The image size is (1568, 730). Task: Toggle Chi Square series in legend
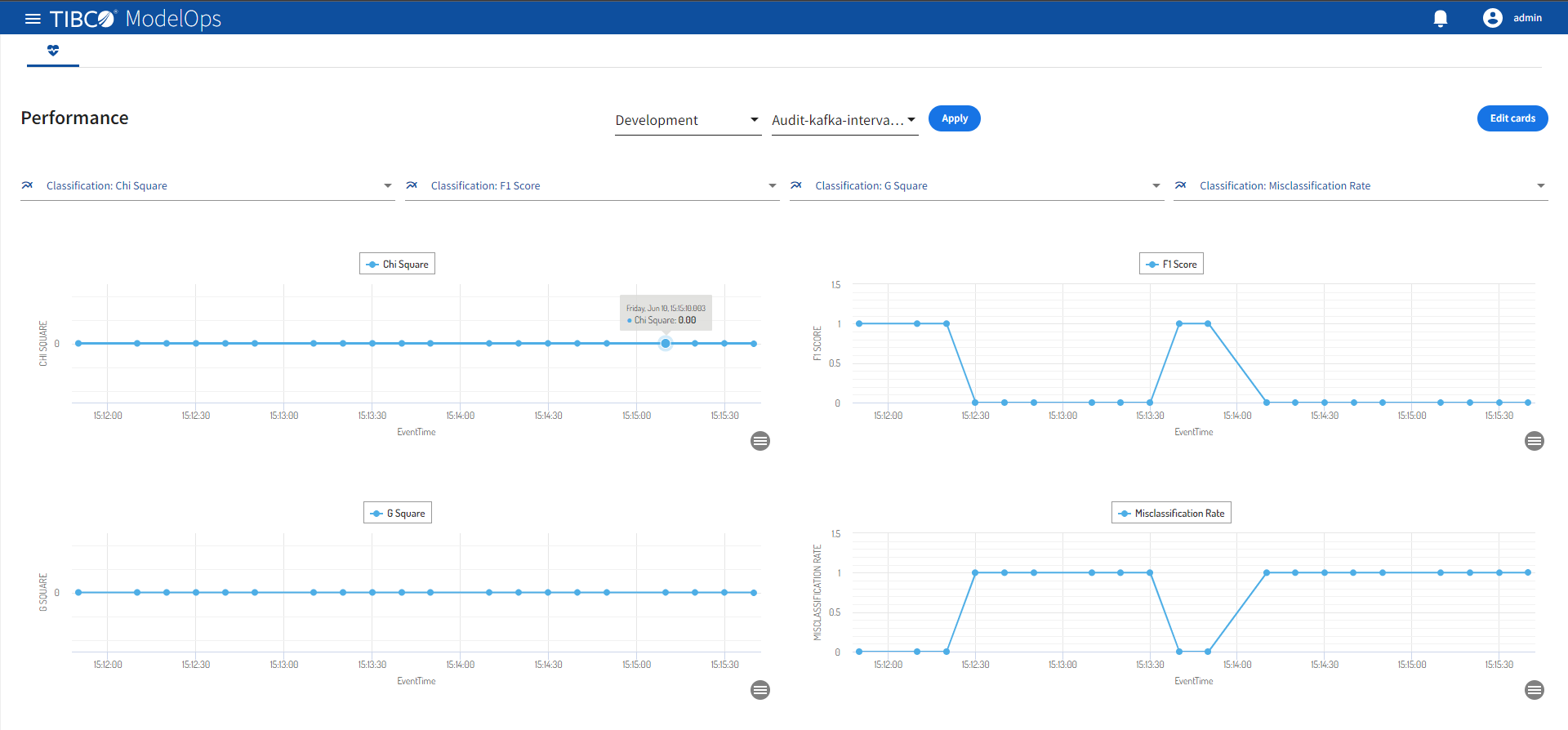(x=398, y=264)
